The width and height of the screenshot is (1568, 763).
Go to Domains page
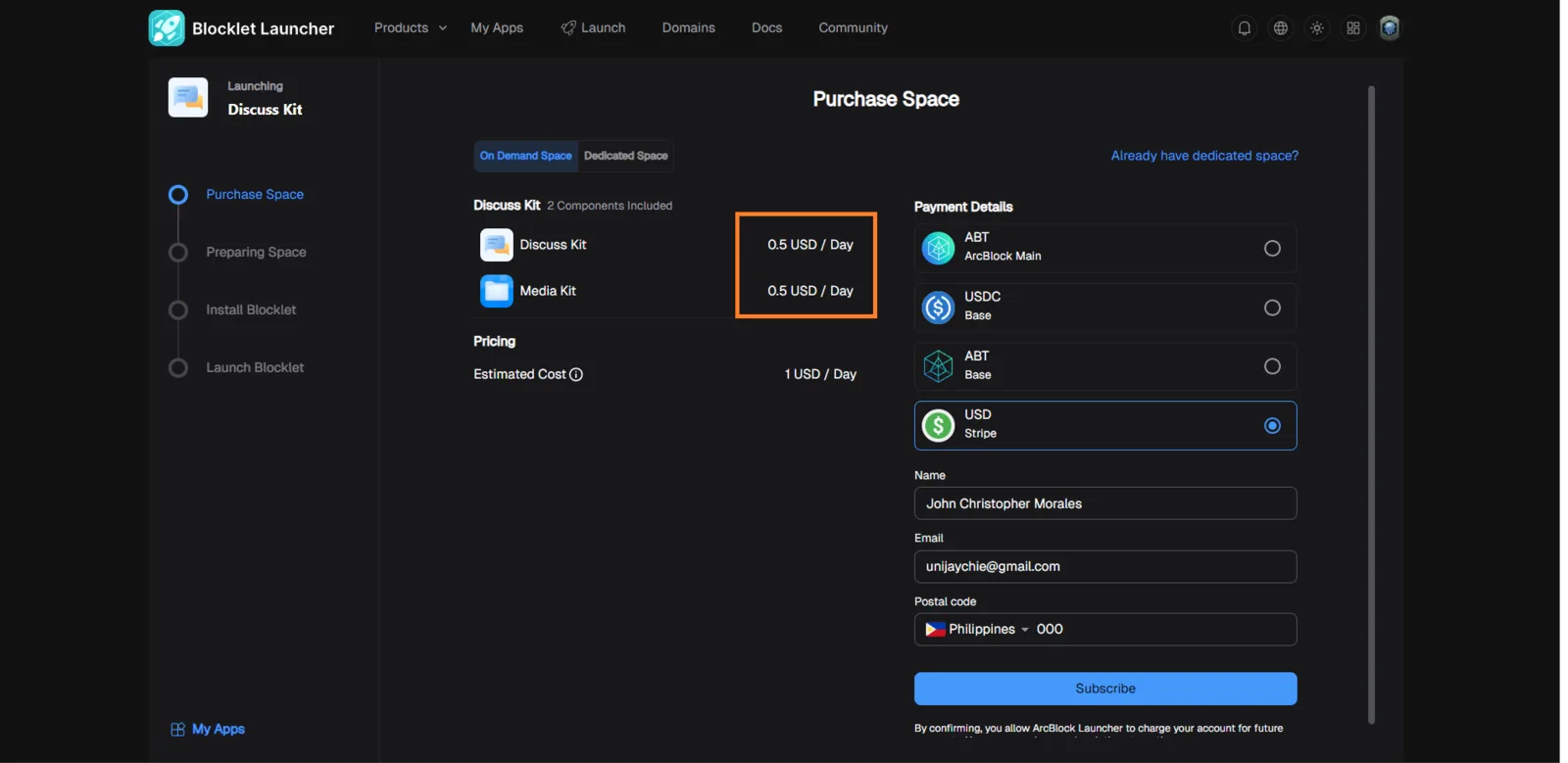coord(688,28)
